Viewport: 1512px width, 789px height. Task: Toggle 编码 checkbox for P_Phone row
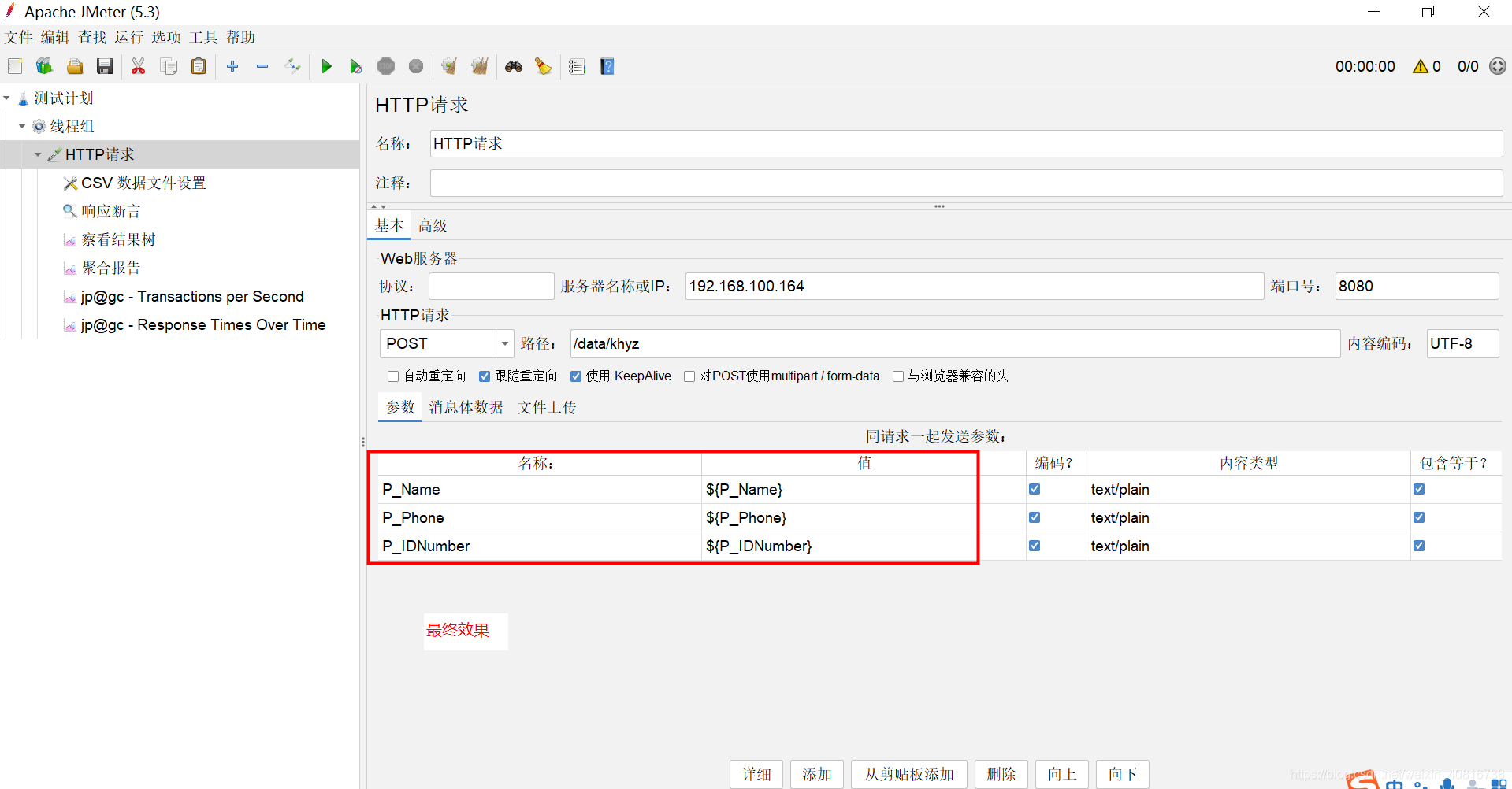(x=1035, y=517)
